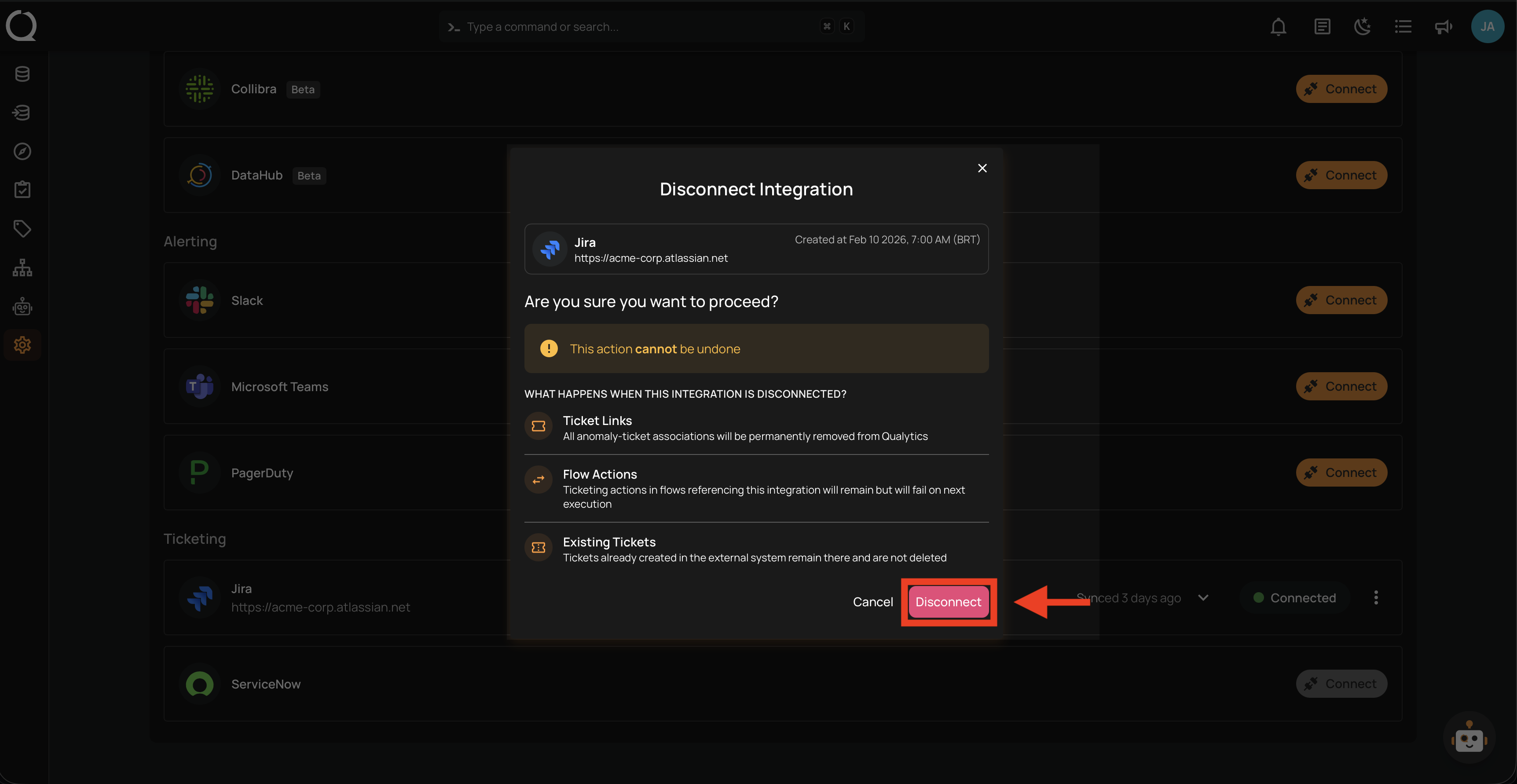Click the Collibra logo icon
Image resolution: width=1517 pixels, height=784 pixels.
[x=200, y=89]
